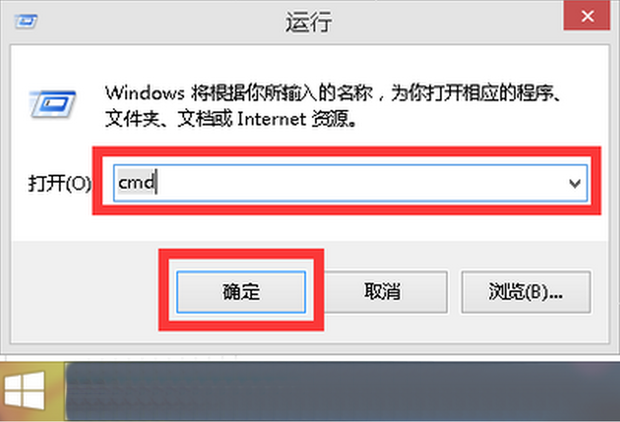
Task: Click the description line starting with Windows
Action: 332,93
